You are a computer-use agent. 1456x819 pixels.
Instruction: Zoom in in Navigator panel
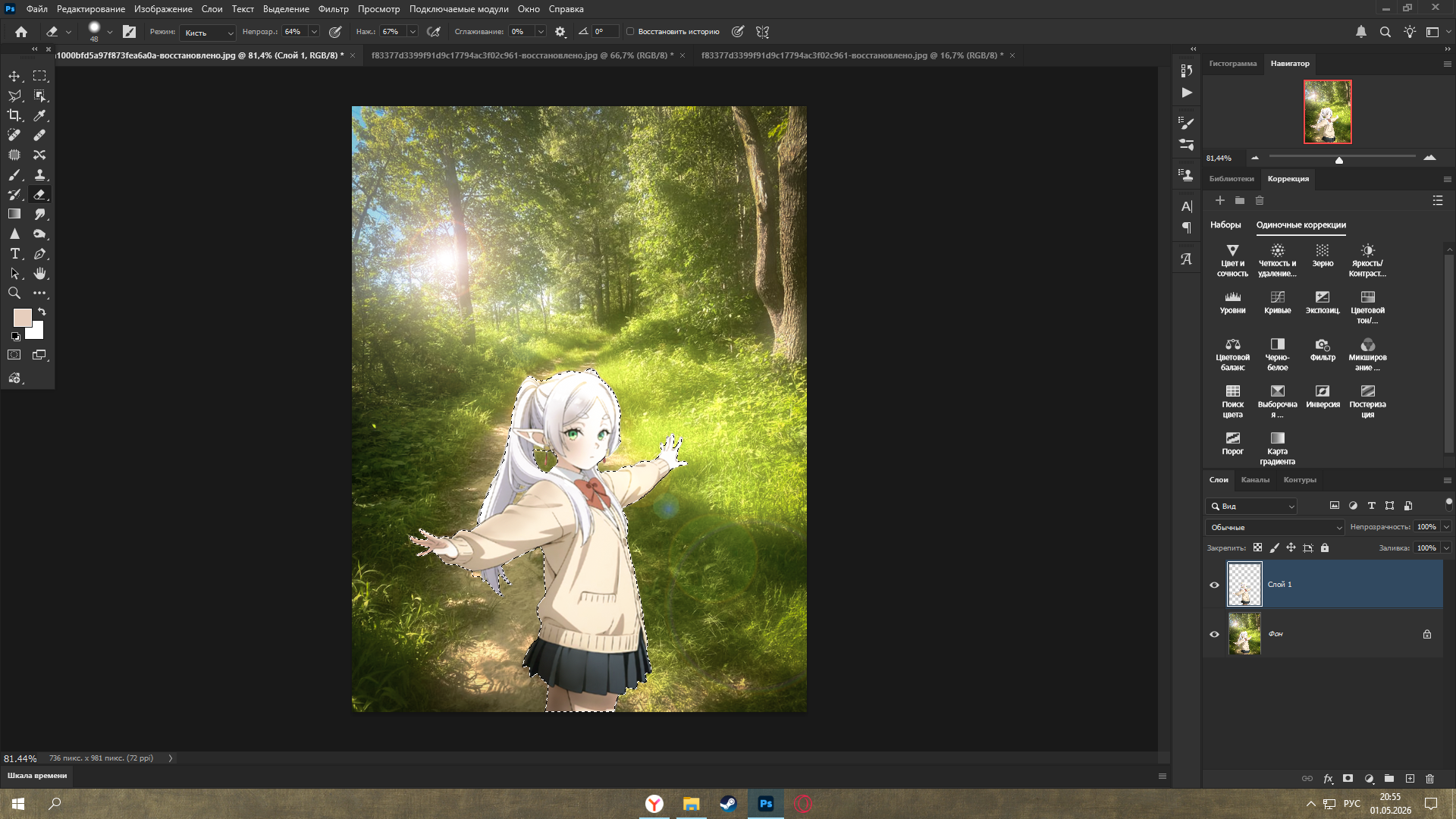(1429, 158)
